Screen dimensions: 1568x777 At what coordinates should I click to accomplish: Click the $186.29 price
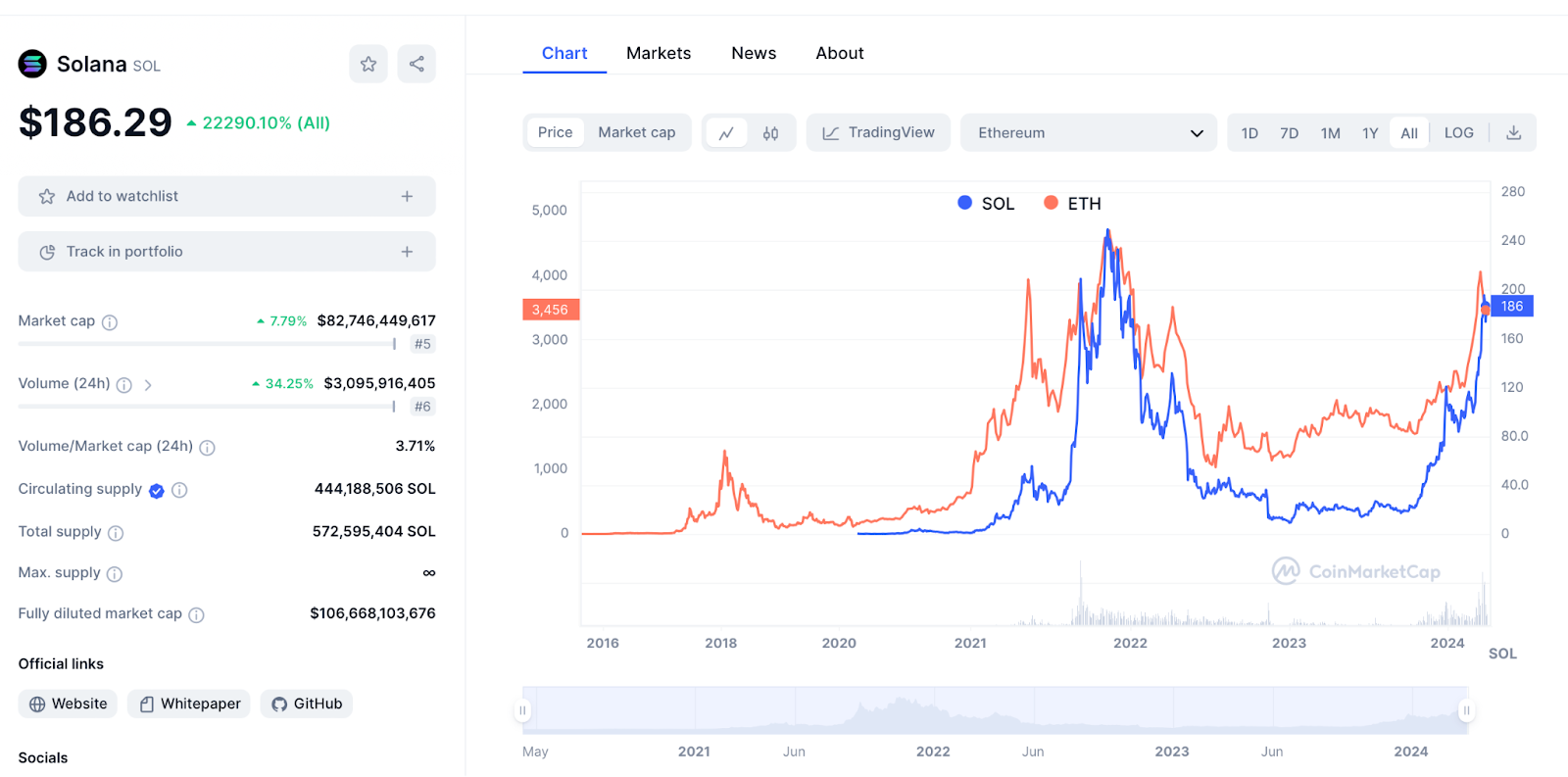point(95,123)
